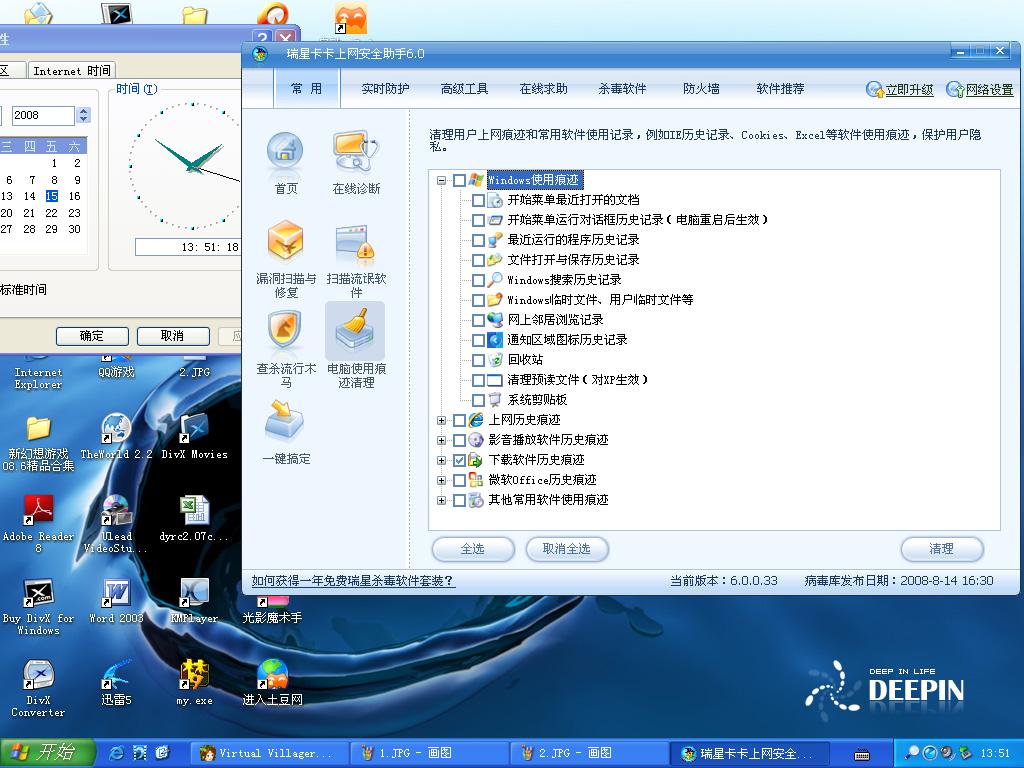Expand 影音播放软件历史痕迹 node
Viewport: 1024px width, 768px height.
(x=441, y=441)
